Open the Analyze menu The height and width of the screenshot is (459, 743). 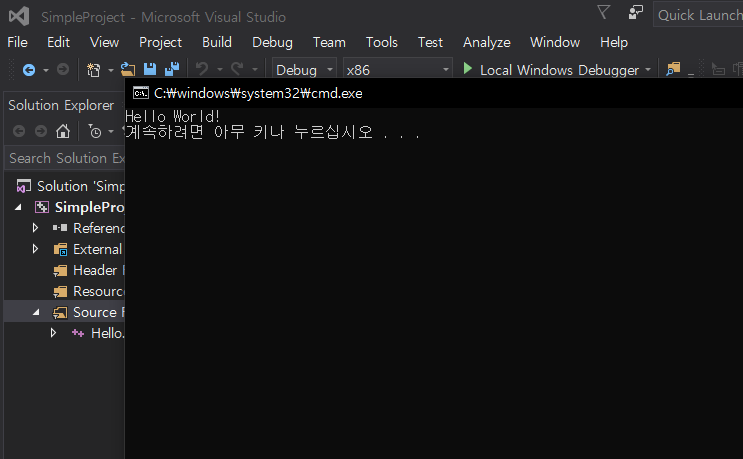point(487,42)
